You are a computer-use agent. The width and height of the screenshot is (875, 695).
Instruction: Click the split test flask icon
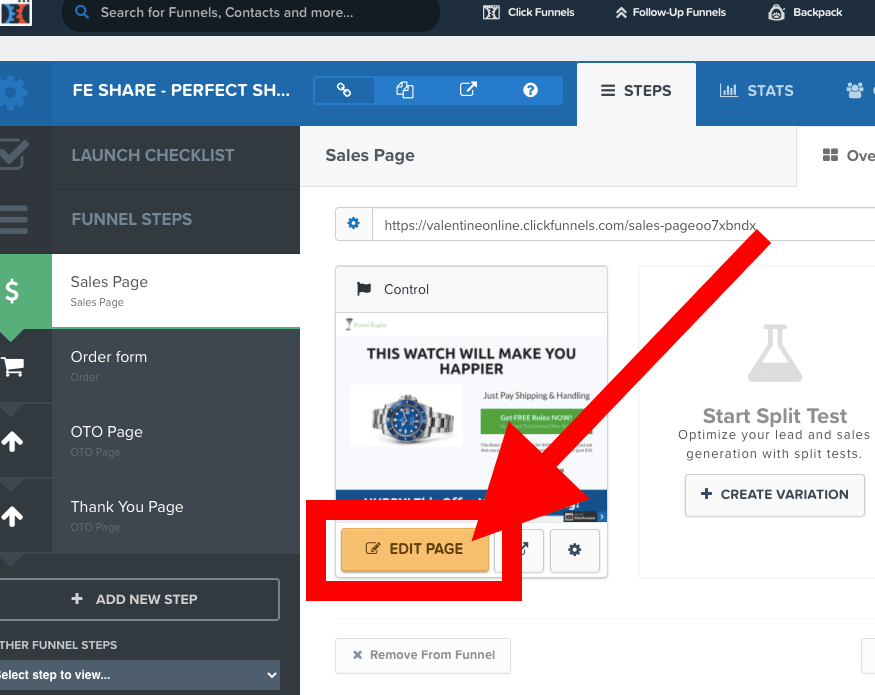point(775,353)
